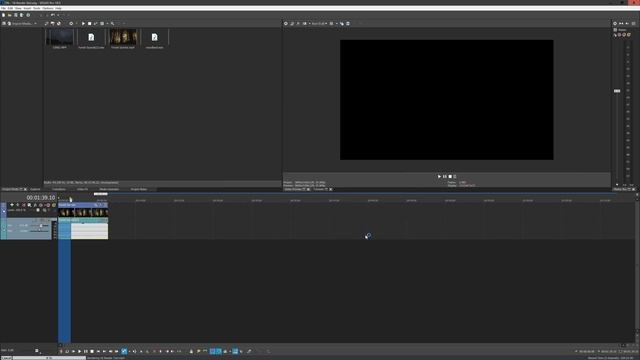Open the Insert menu

pos(27,8)
